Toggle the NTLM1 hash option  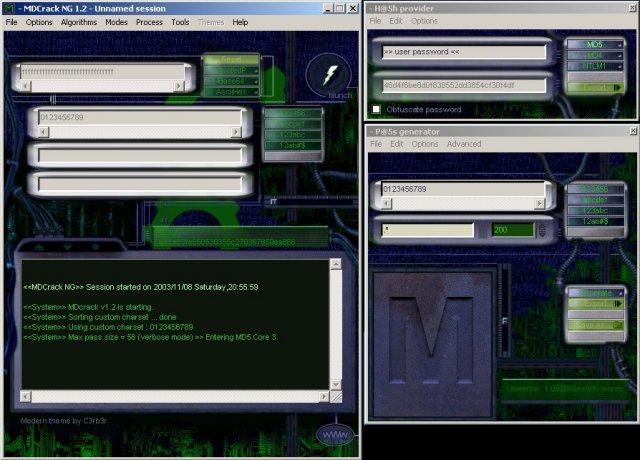tap(593, 66)
